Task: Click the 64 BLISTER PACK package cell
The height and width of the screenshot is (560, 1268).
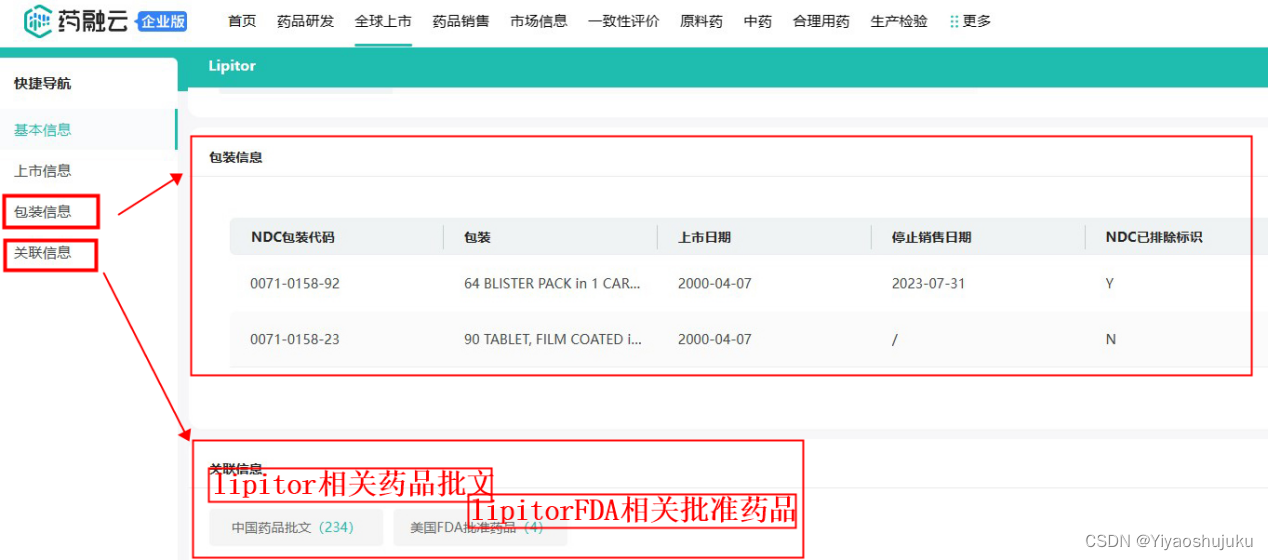Action: (552, 284)
